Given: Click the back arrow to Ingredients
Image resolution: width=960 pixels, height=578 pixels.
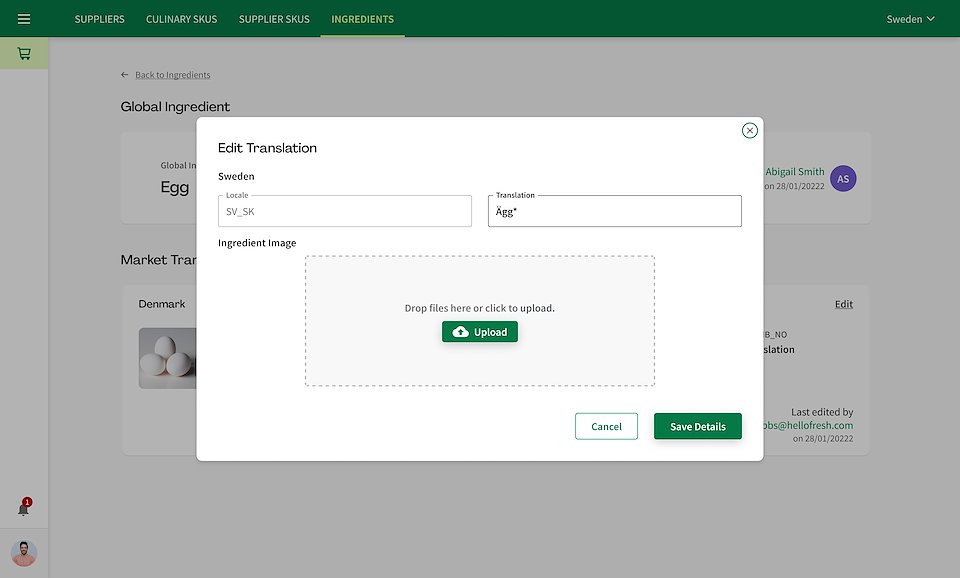Looking at the screenshot, I should 125,75.
